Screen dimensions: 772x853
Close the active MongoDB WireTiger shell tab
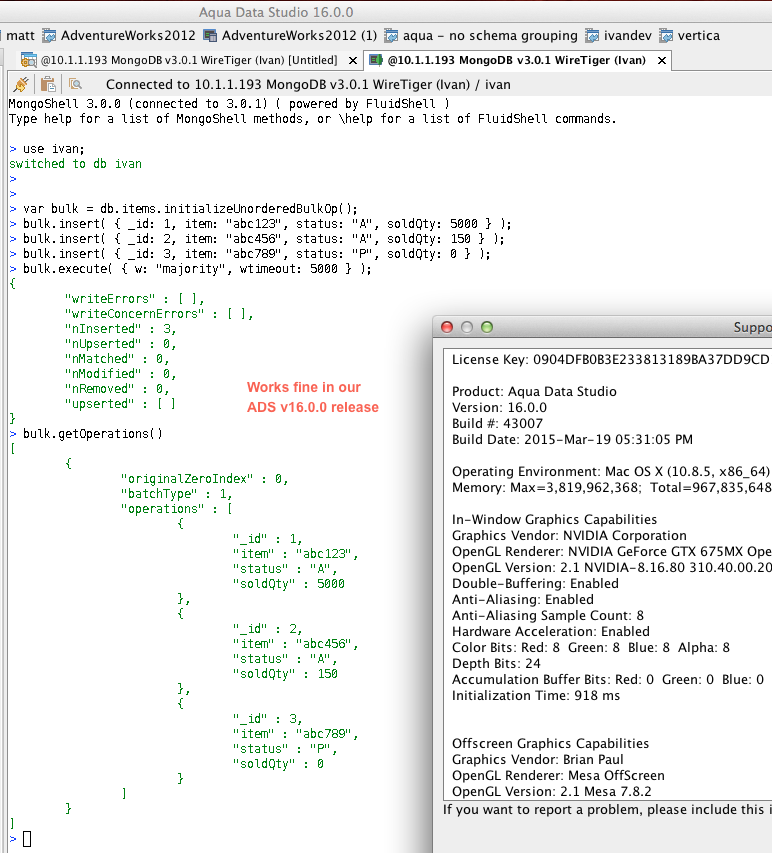(662, 60)
